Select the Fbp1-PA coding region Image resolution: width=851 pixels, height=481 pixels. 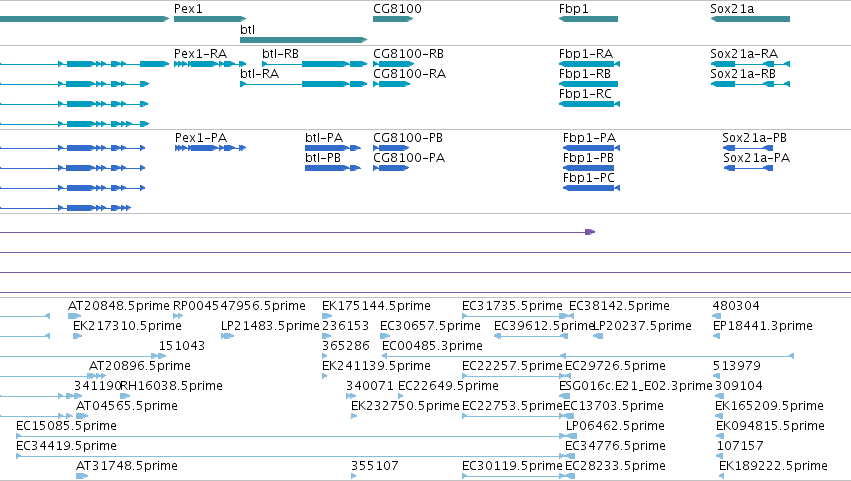pos(592,148)
